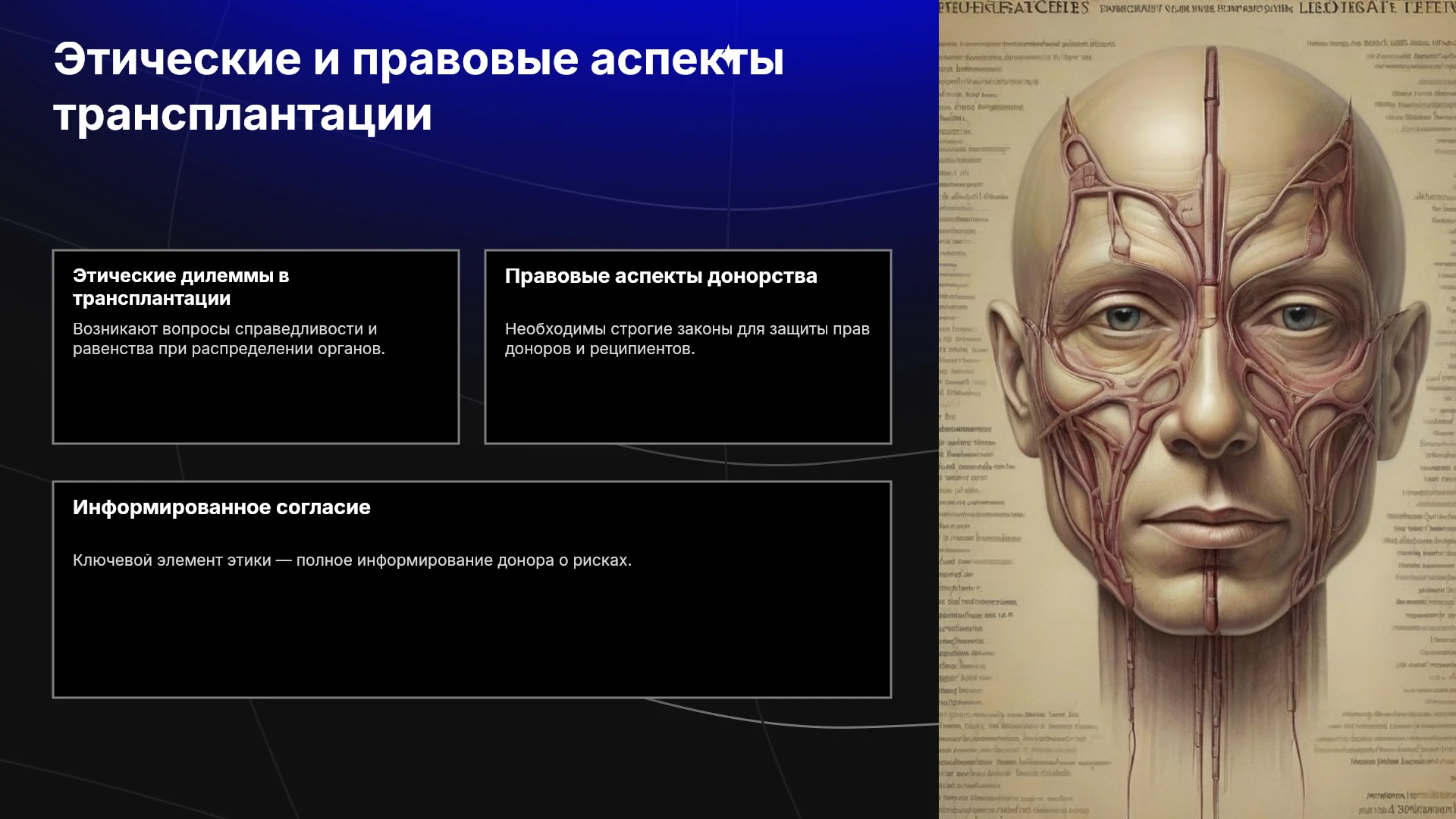Click empty area inside the 'Информированное согласие' card
Image resolution: width=1456 pixels, height=819 pixels.
point(472,637)
